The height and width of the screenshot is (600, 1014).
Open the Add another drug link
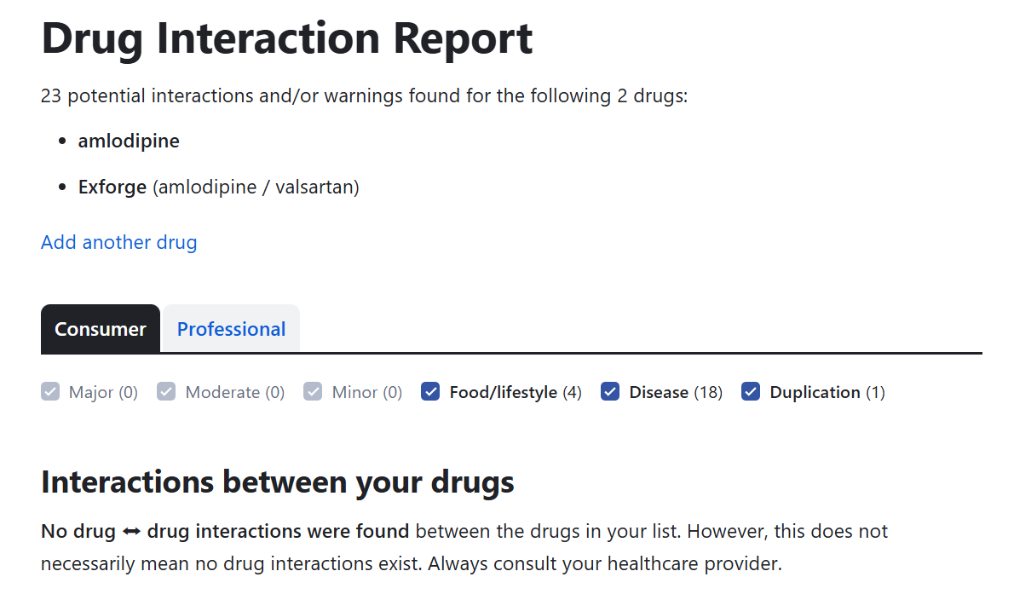point(119,242)
